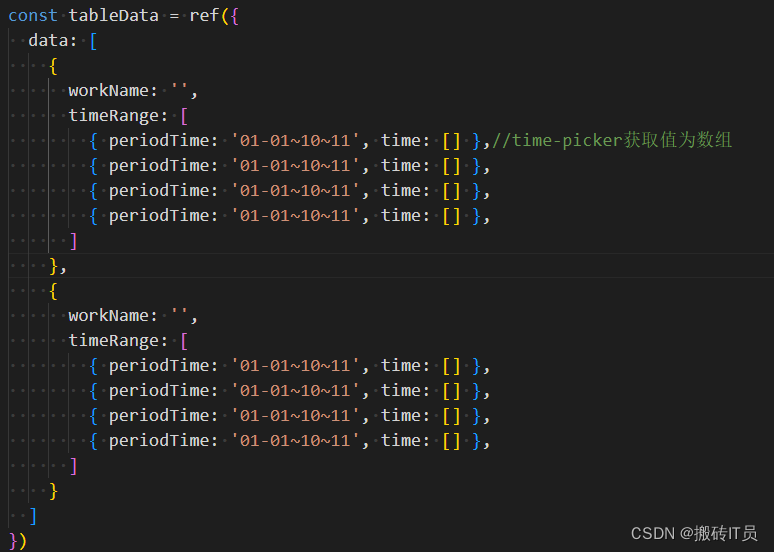Click the 'const' keyword on the first line
The height and width of the screenshot is (552, 774).
tap(33, 15)
